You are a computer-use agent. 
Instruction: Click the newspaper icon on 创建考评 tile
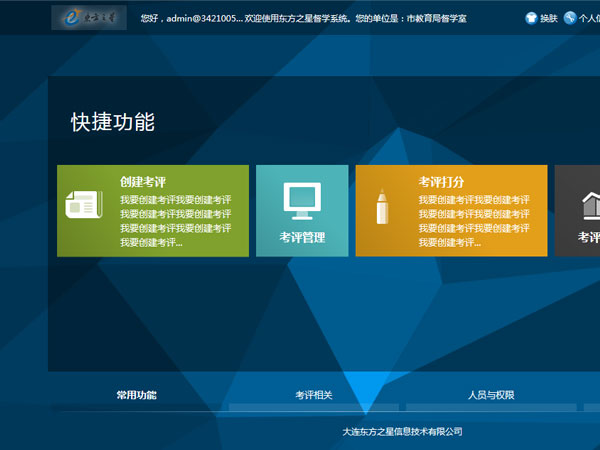[x=83, y=204]
